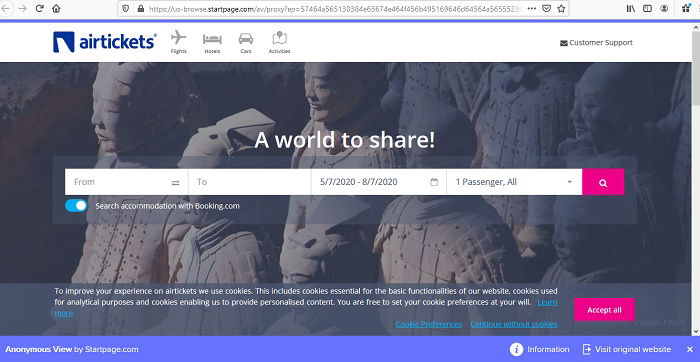Image resolution: width=700 pixels, height=362 pixels.
Task: Open the date picker calendar icon
Action: [434, 182]
